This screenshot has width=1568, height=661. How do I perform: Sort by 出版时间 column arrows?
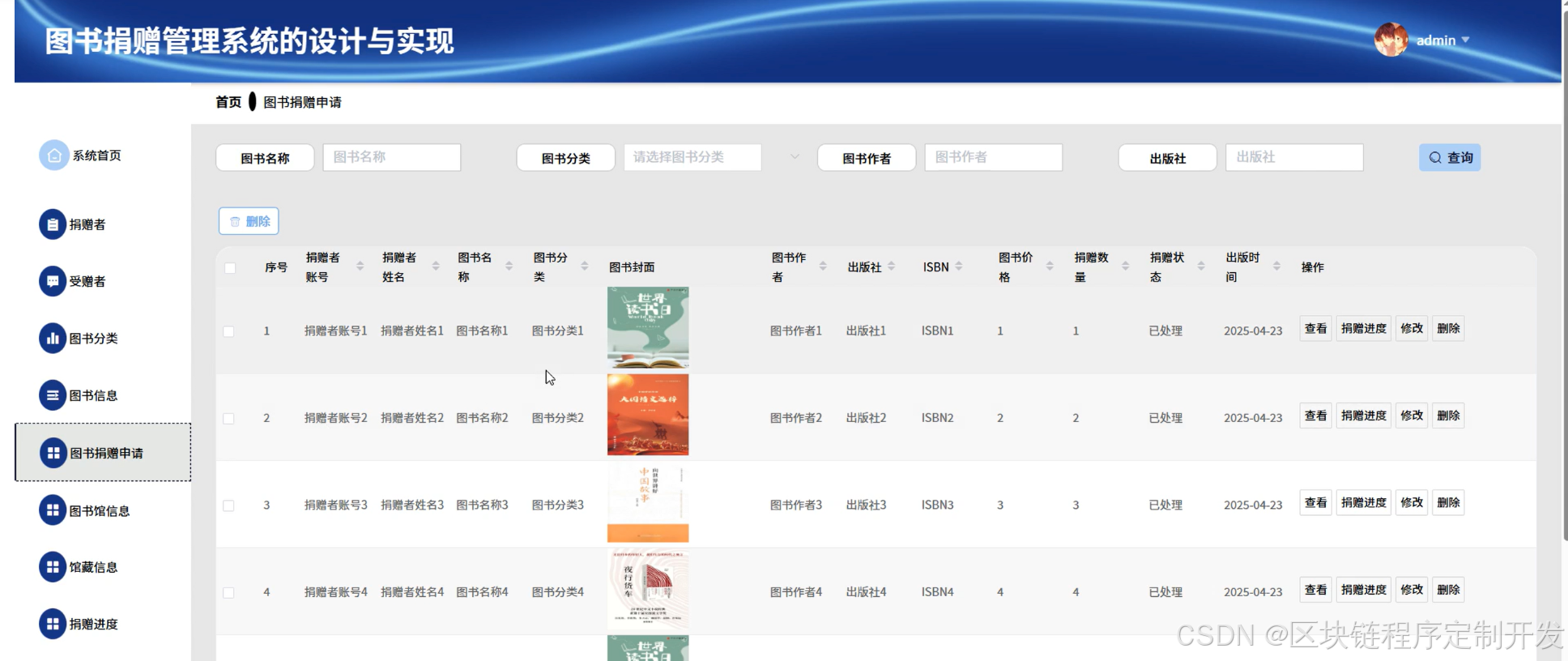pos(1277,267)
